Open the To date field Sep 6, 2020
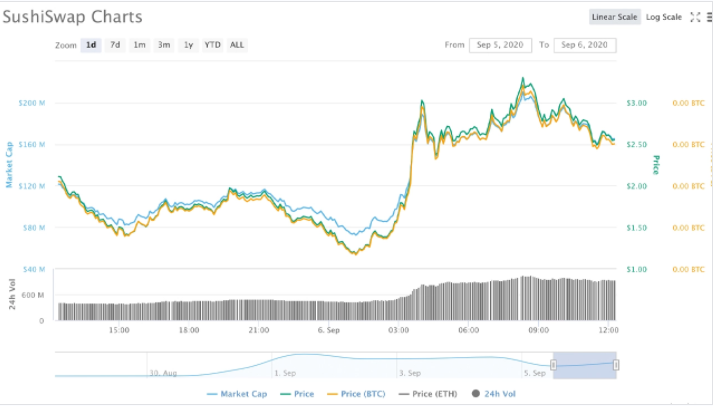The height and width of the screenshot is (406, 713). 585,45
